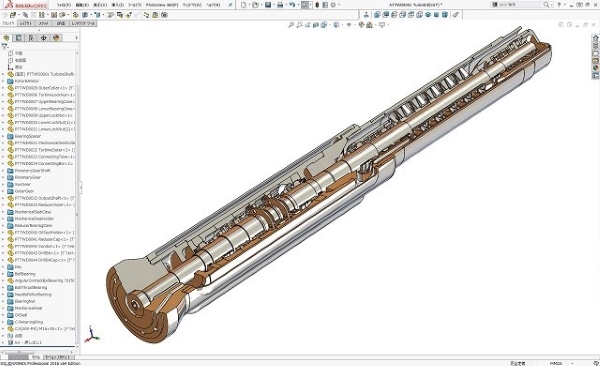Expand the BearingSpacer folder in the tree
This screenshot has height=366, width=600.
coord(3,136)
